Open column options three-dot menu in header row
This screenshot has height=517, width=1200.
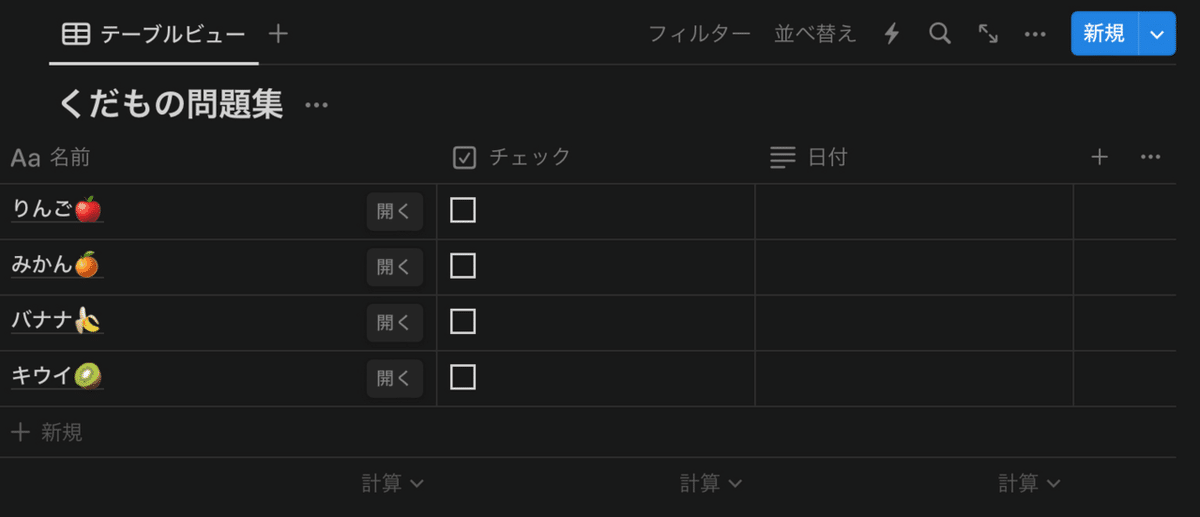coord(1150,157)
